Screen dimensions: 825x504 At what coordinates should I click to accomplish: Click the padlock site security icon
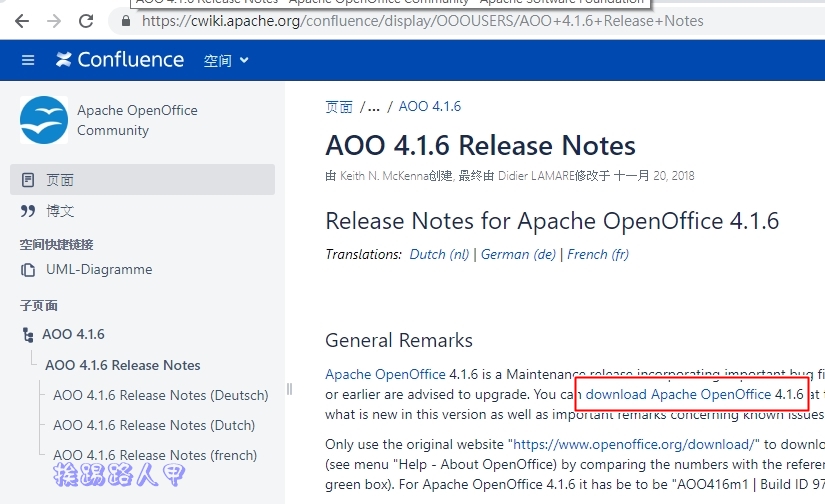pos(125,21)
